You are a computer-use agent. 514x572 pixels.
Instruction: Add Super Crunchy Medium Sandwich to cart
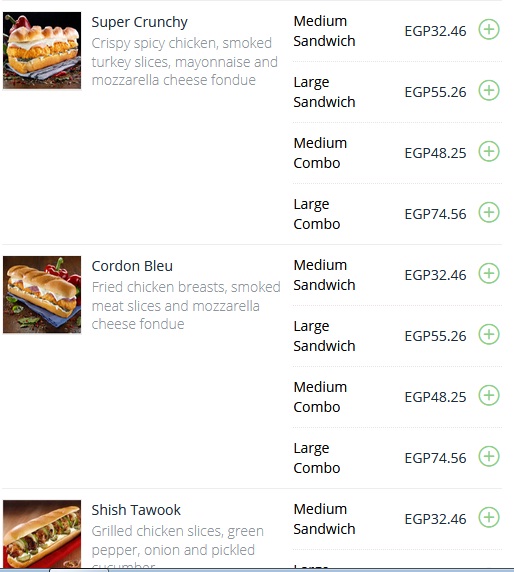(x=489, y=29)
